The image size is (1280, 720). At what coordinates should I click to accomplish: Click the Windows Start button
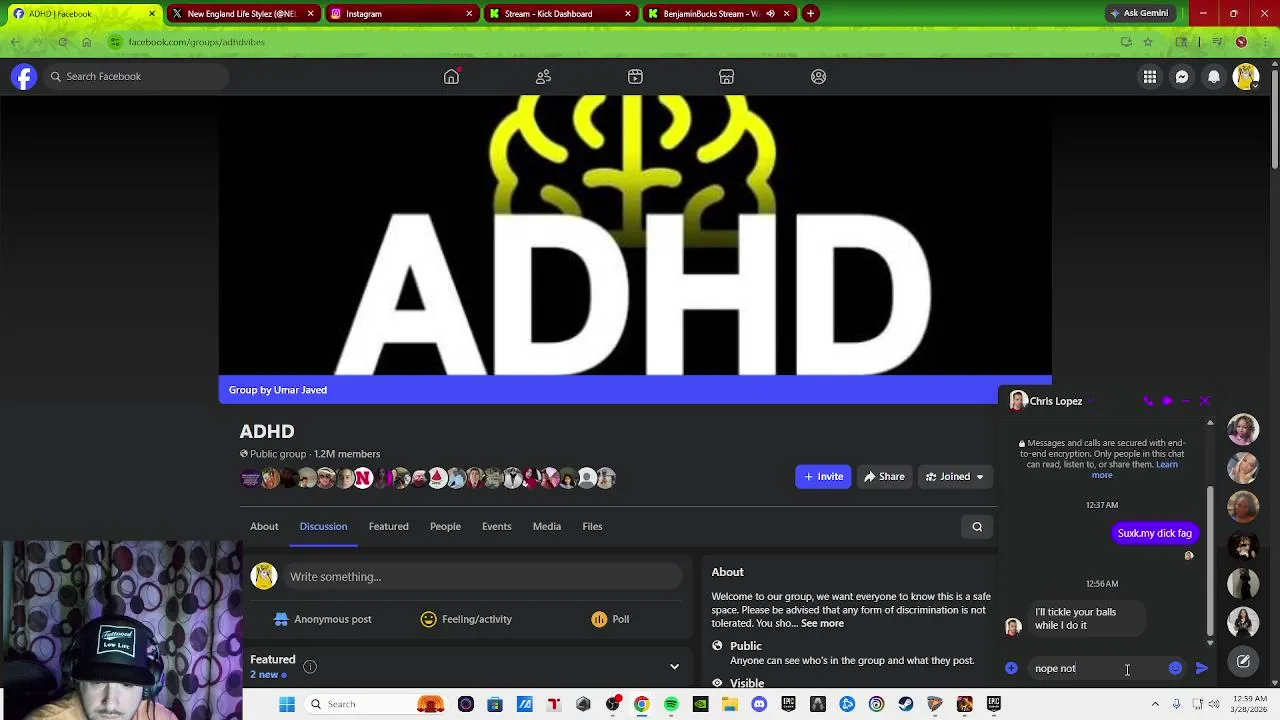[x=287, y=704]
